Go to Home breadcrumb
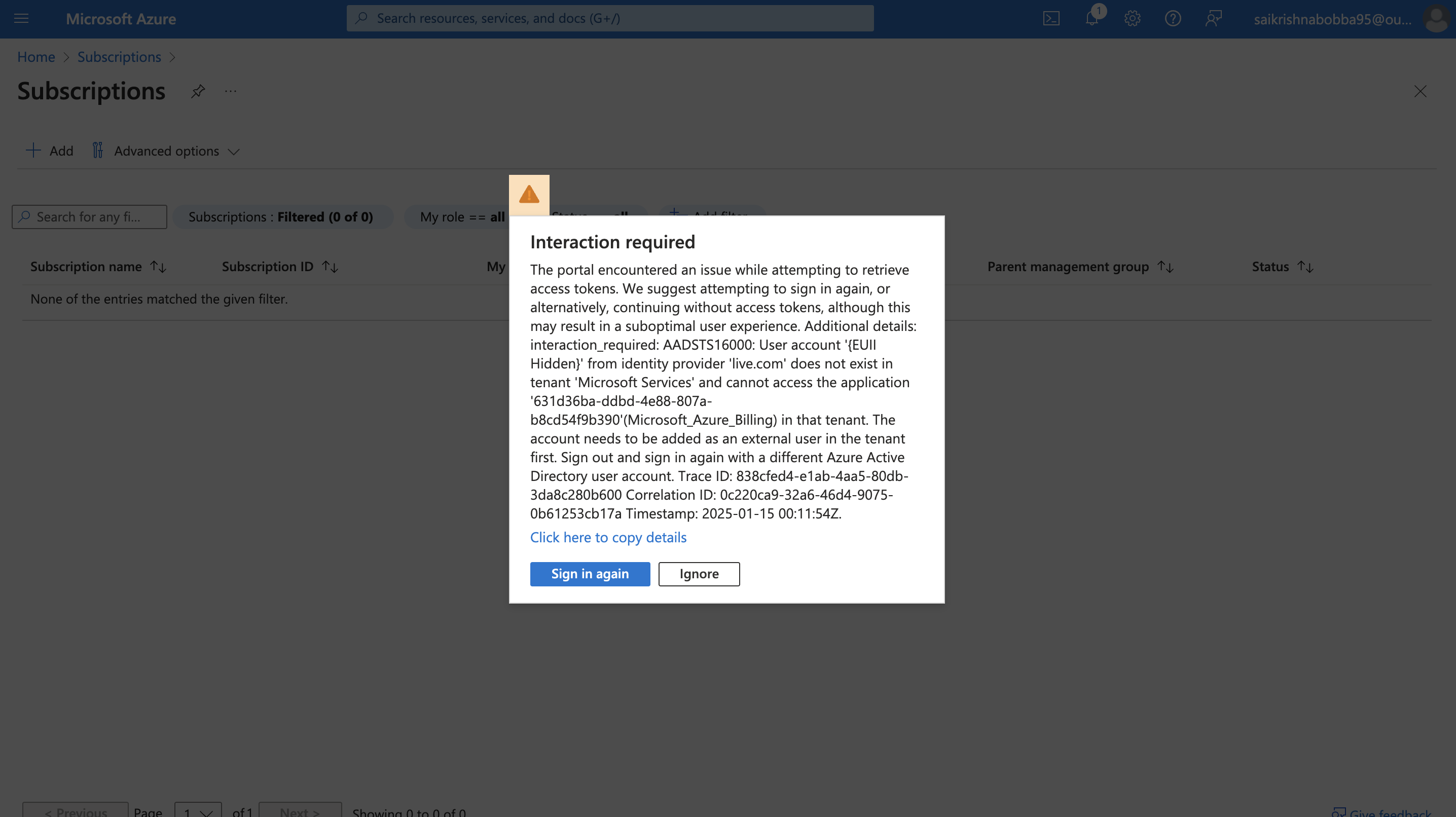Viewport: 1456px width, 817px height. [x=36, y=57]
